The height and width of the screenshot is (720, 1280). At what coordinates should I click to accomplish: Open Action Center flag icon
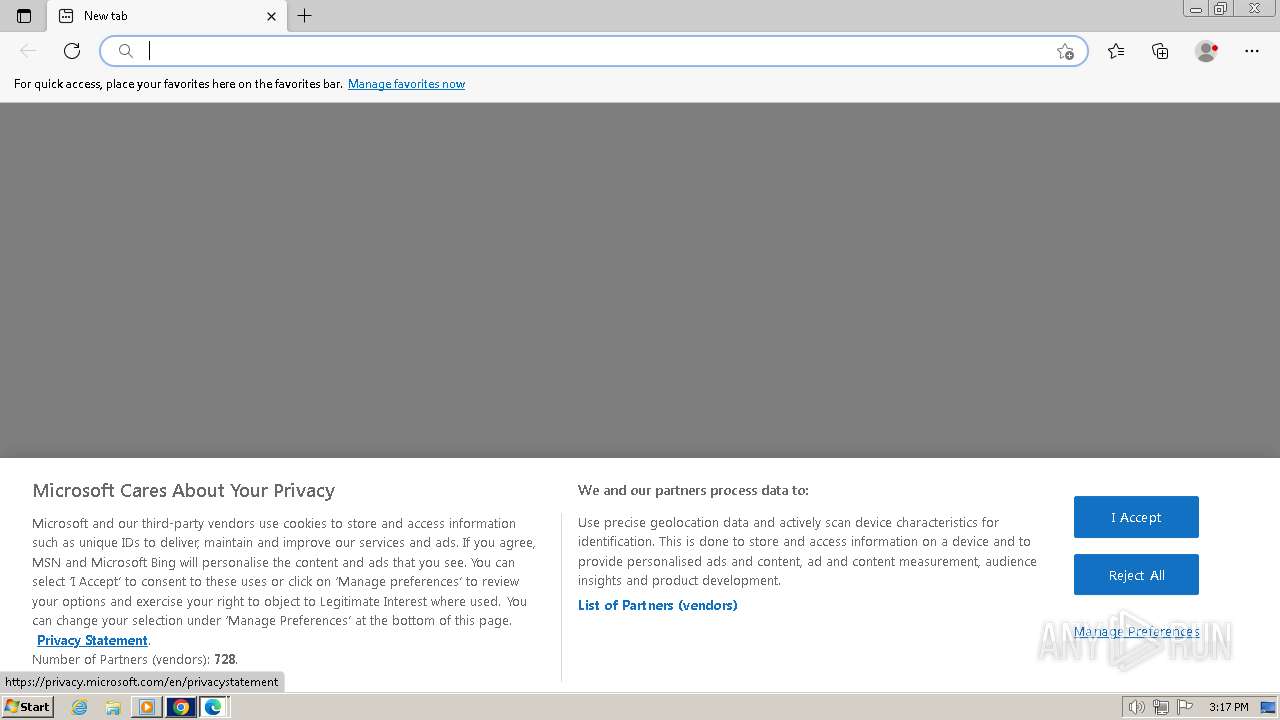point(1185,707)
